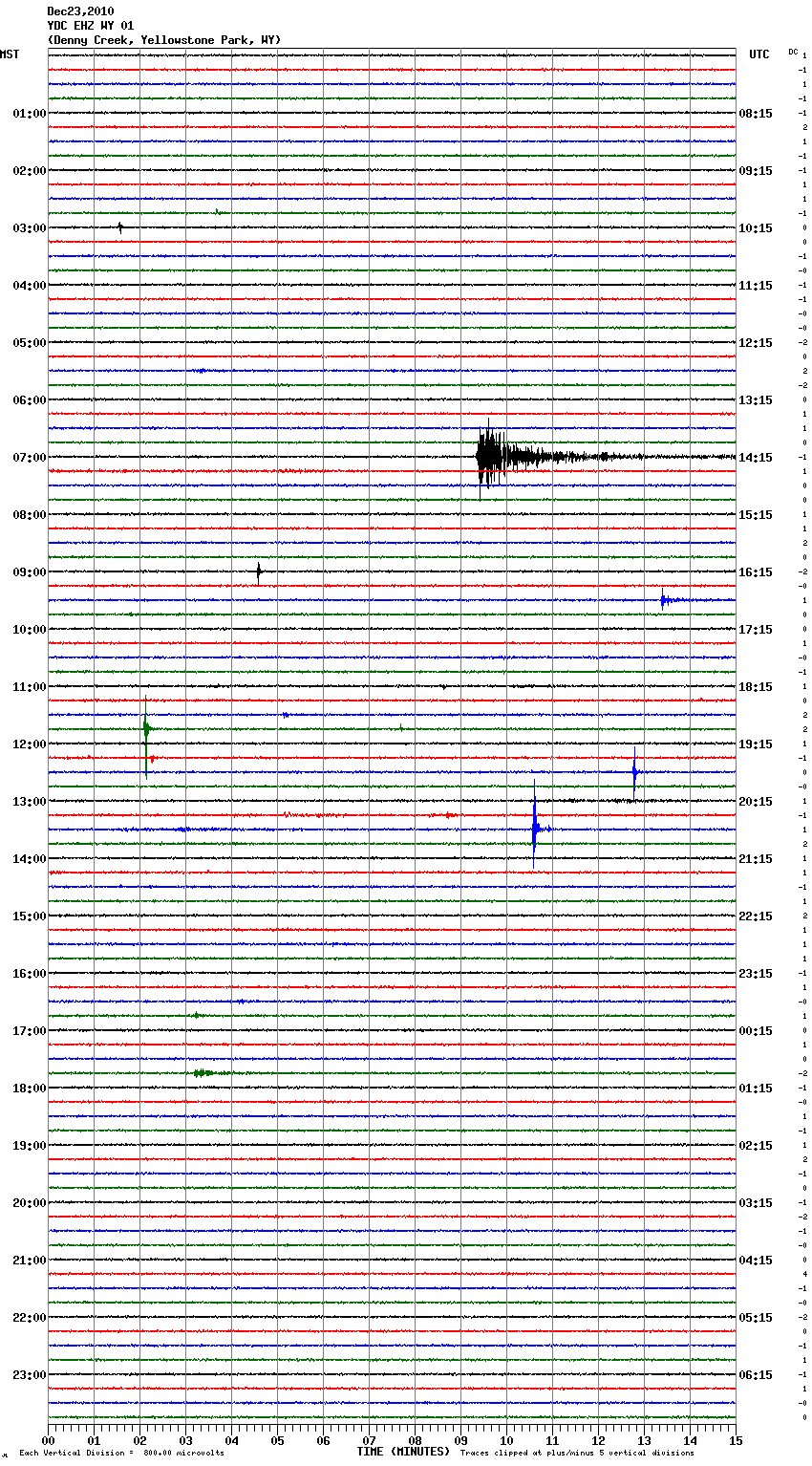The image size is (812, 1466).
Task: Click the 13:00 MST time label
Action: (x=30, y=802)
